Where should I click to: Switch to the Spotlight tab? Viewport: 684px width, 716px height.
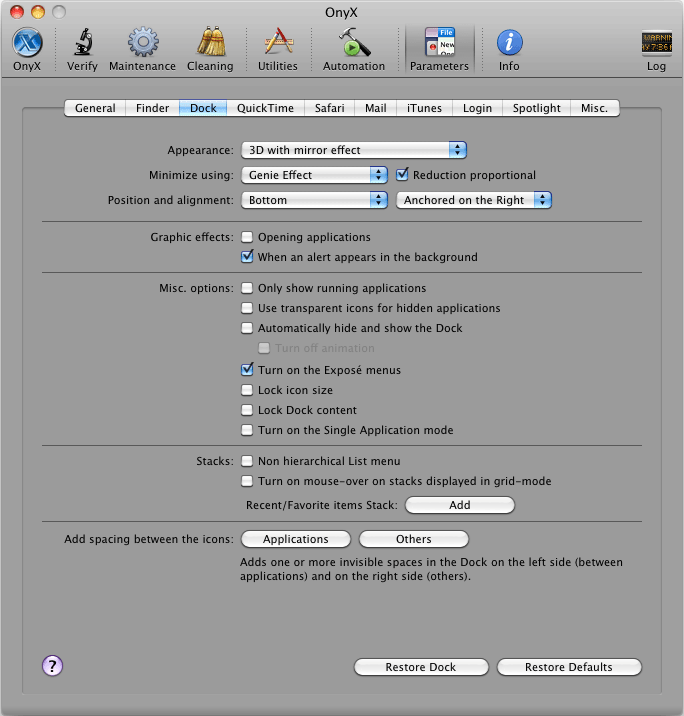coord(537,108)
